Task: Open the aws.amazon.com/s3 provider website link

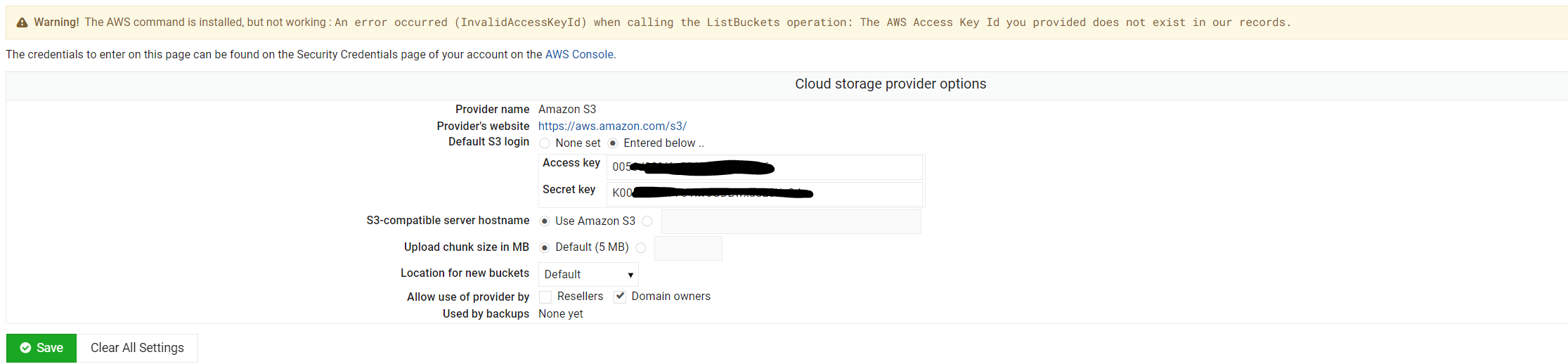Action: point(612,126)
